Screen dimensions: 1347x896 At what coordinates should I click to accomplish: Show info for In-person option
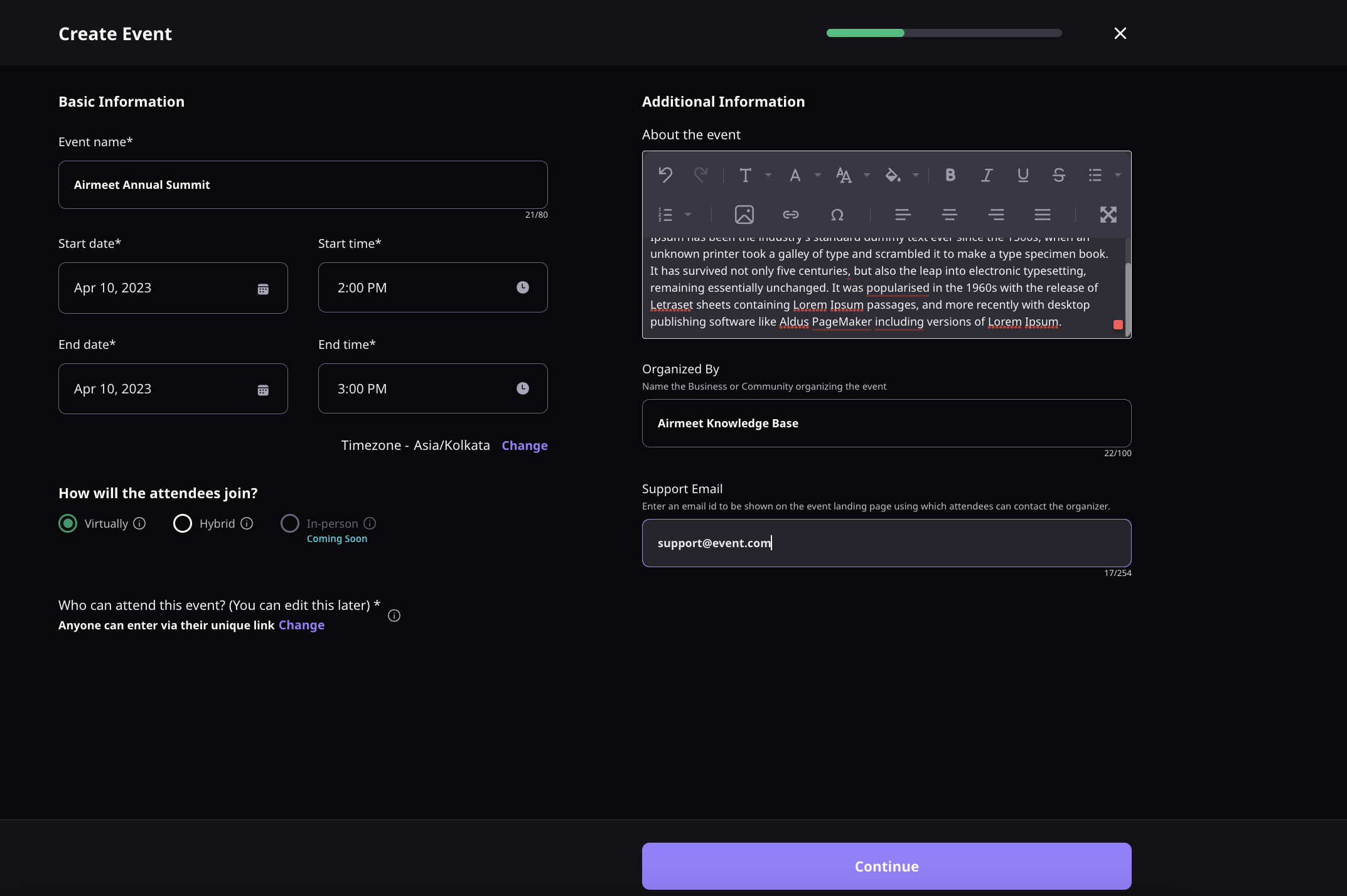(x=370, y=523)
